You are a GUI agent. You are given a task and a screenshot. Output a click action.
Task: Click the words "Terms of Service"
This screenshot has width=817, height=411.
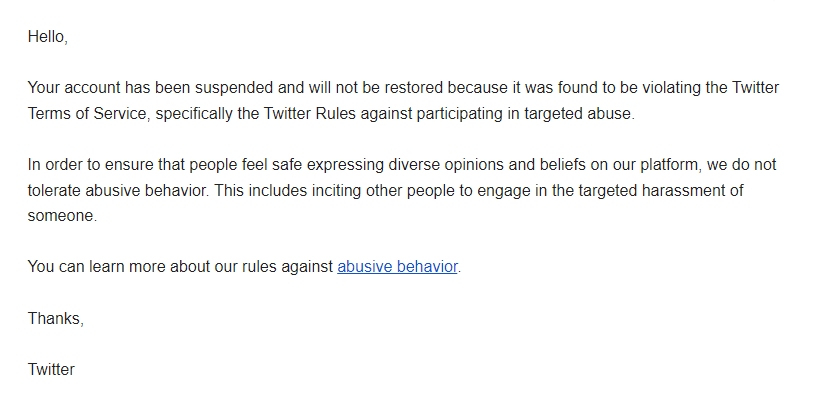[87, 114]
